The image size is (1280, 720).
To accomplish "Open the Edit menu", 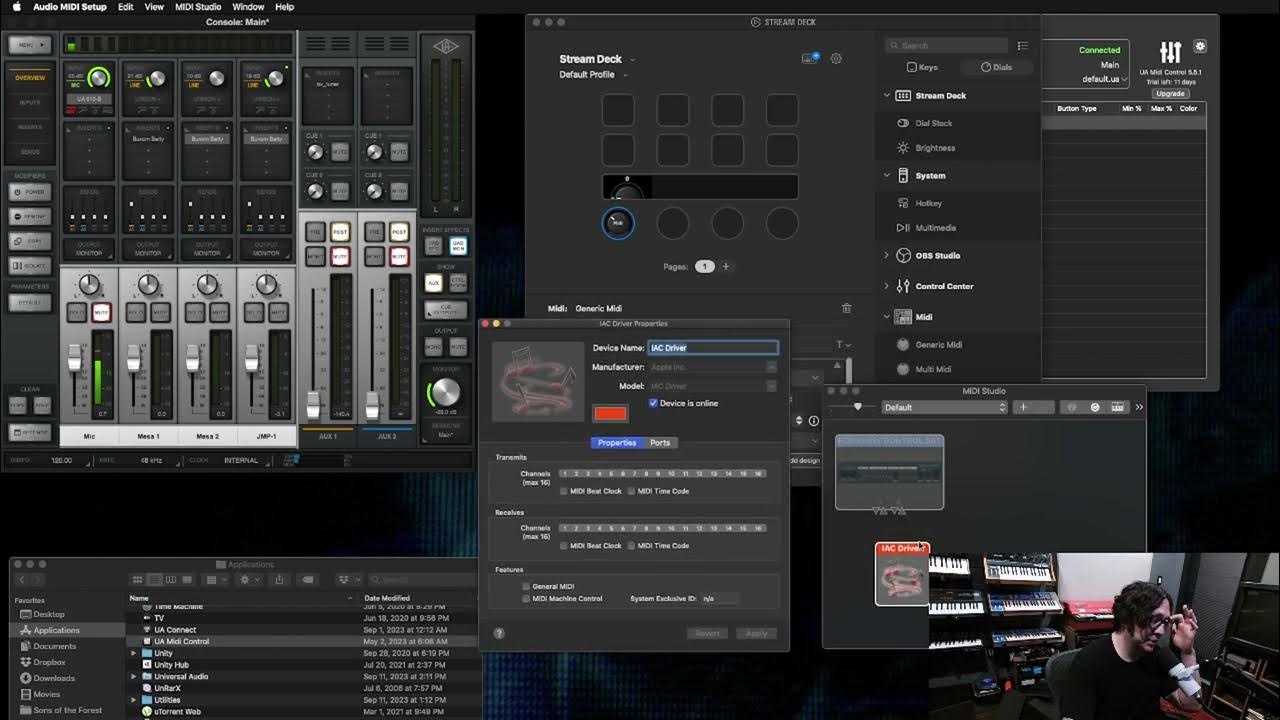I will tap(125, 7).
